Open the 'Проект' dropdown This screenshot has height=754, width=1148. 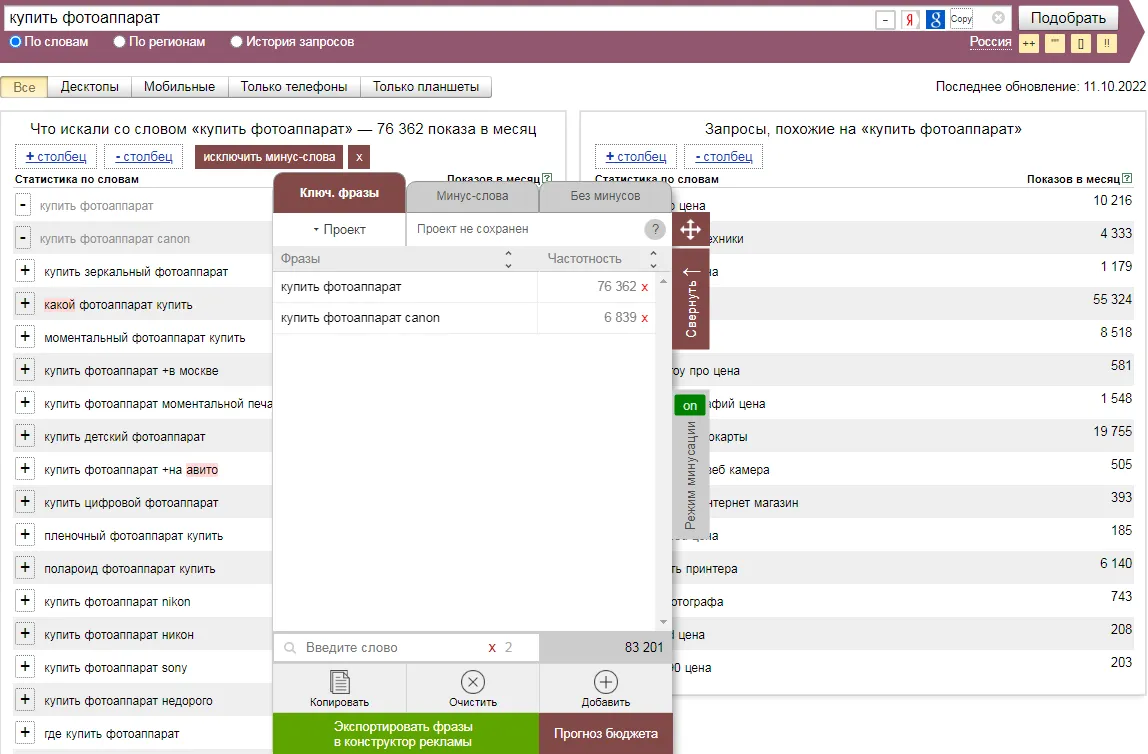pos(340,230)
